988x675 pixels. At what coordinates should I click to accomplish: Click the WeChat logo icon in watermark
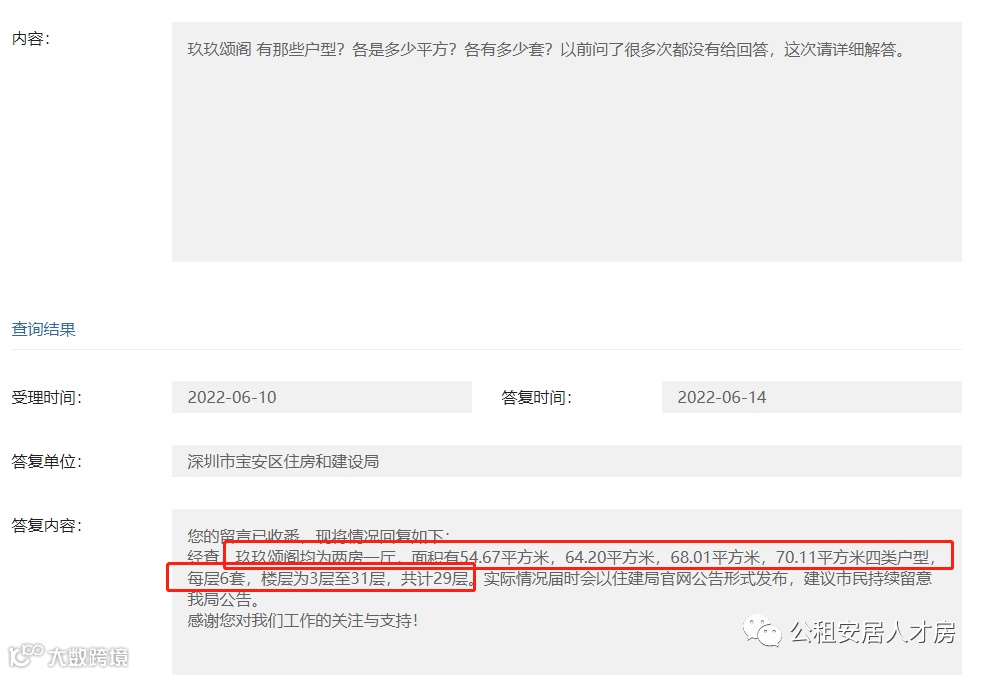click(762, 630)
